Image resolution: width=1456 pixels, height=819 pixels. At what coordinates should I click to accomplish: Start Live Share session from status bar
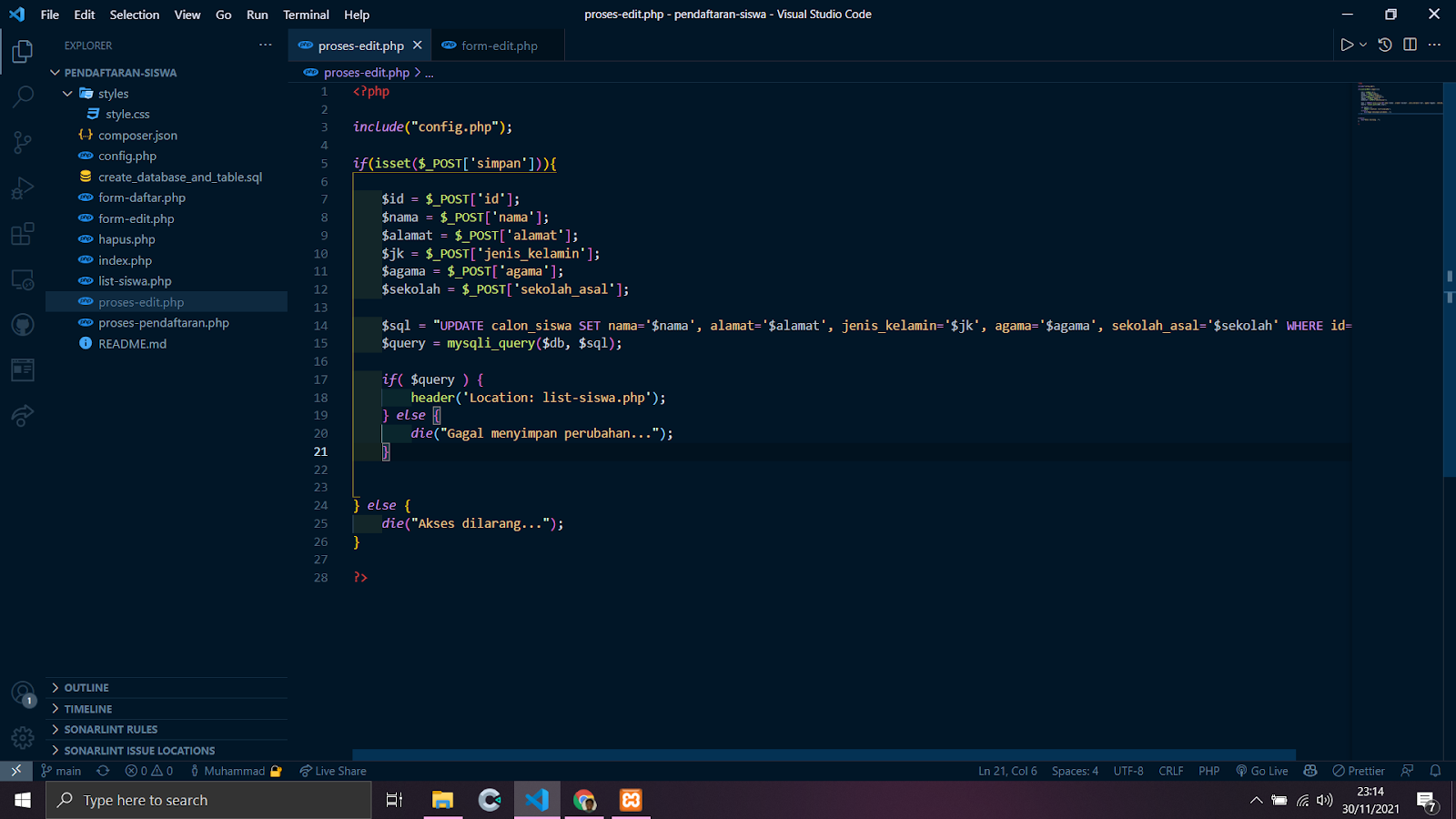(333, 771)
